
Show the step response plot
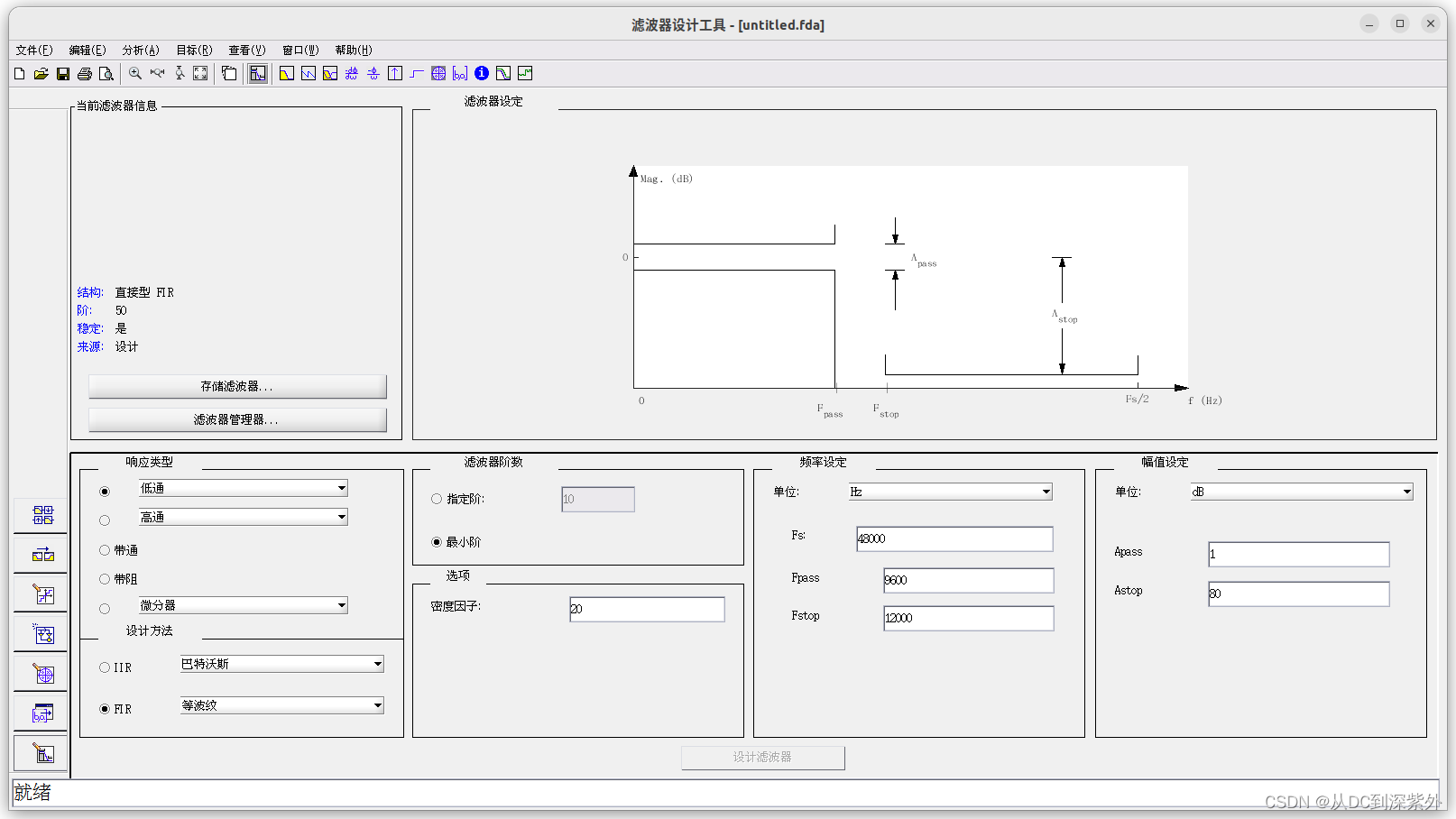pyautogui.click(x=416, y=73)
